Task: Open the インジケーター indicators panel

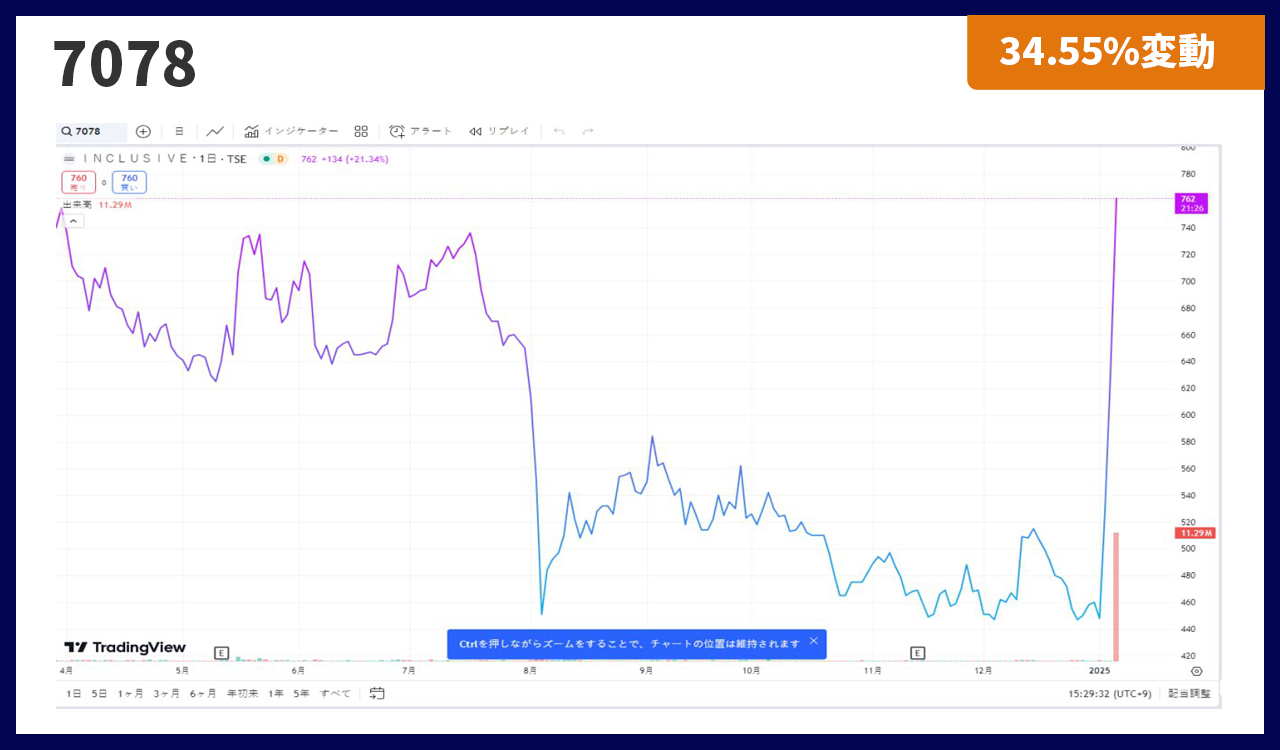Action: click(x=291, y=131)
